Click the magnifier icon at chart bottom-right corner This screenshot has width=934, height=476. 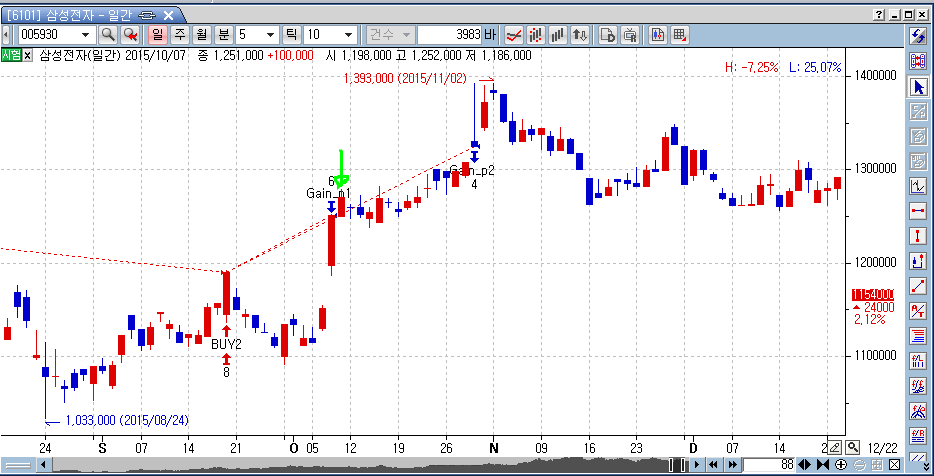tap(852, 447)
